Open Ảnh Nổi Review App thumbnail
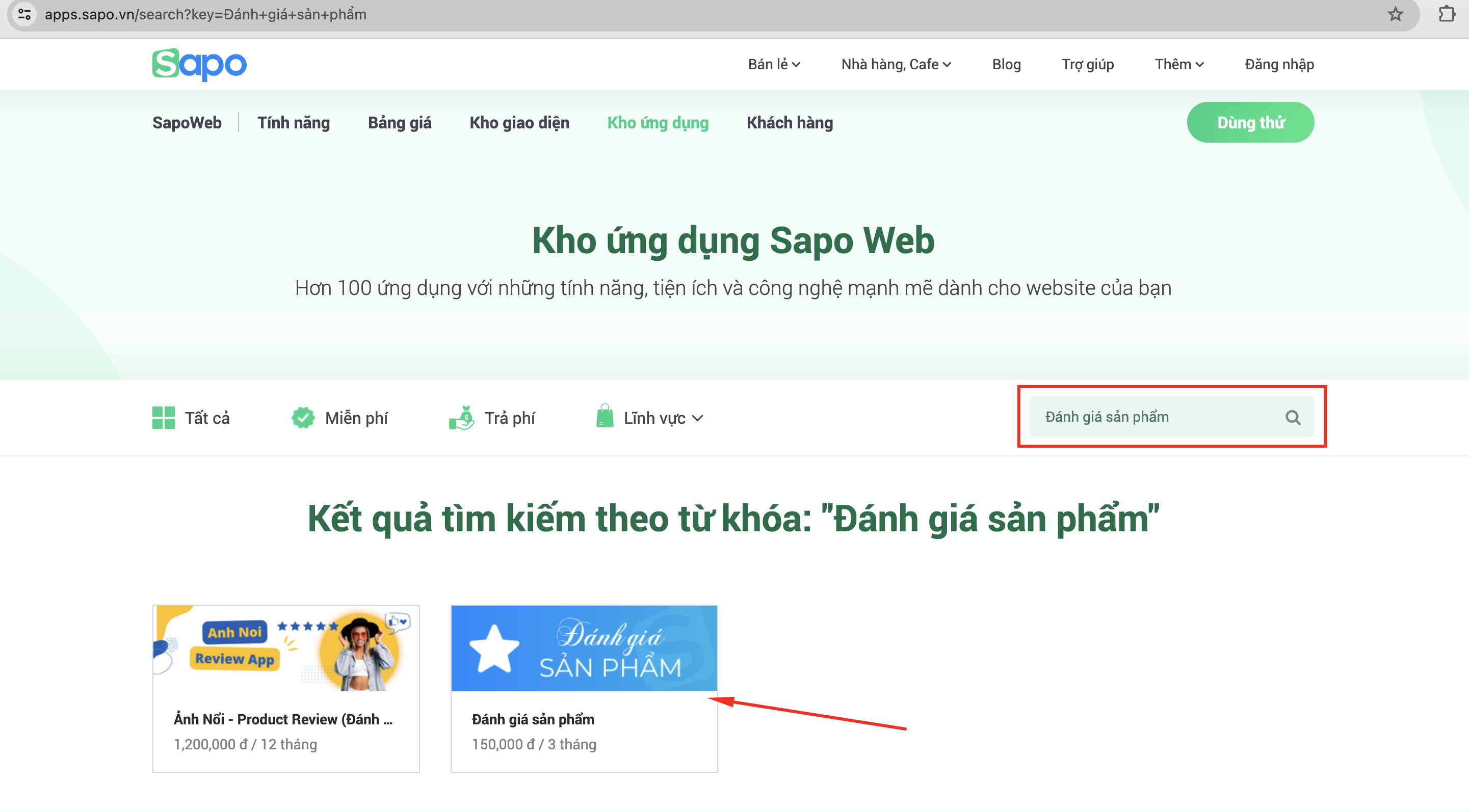The image size is (1469, 812). click(x=286, y=648)
